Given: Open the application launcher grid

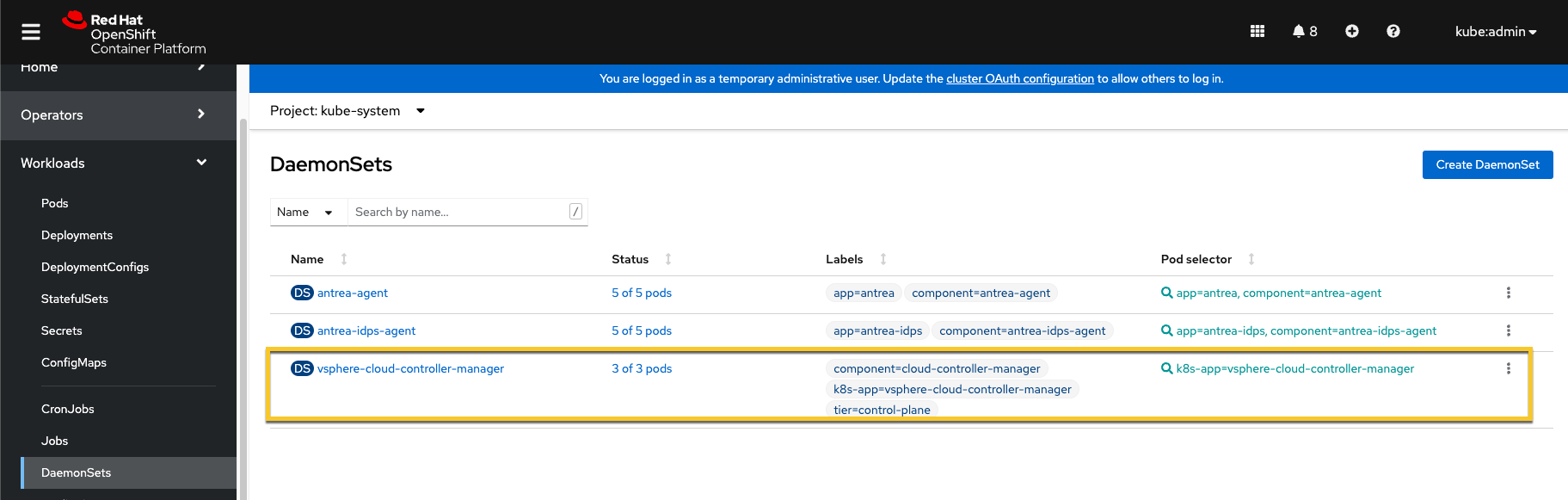Looking at the screenshot, I should pos(1257,31).
